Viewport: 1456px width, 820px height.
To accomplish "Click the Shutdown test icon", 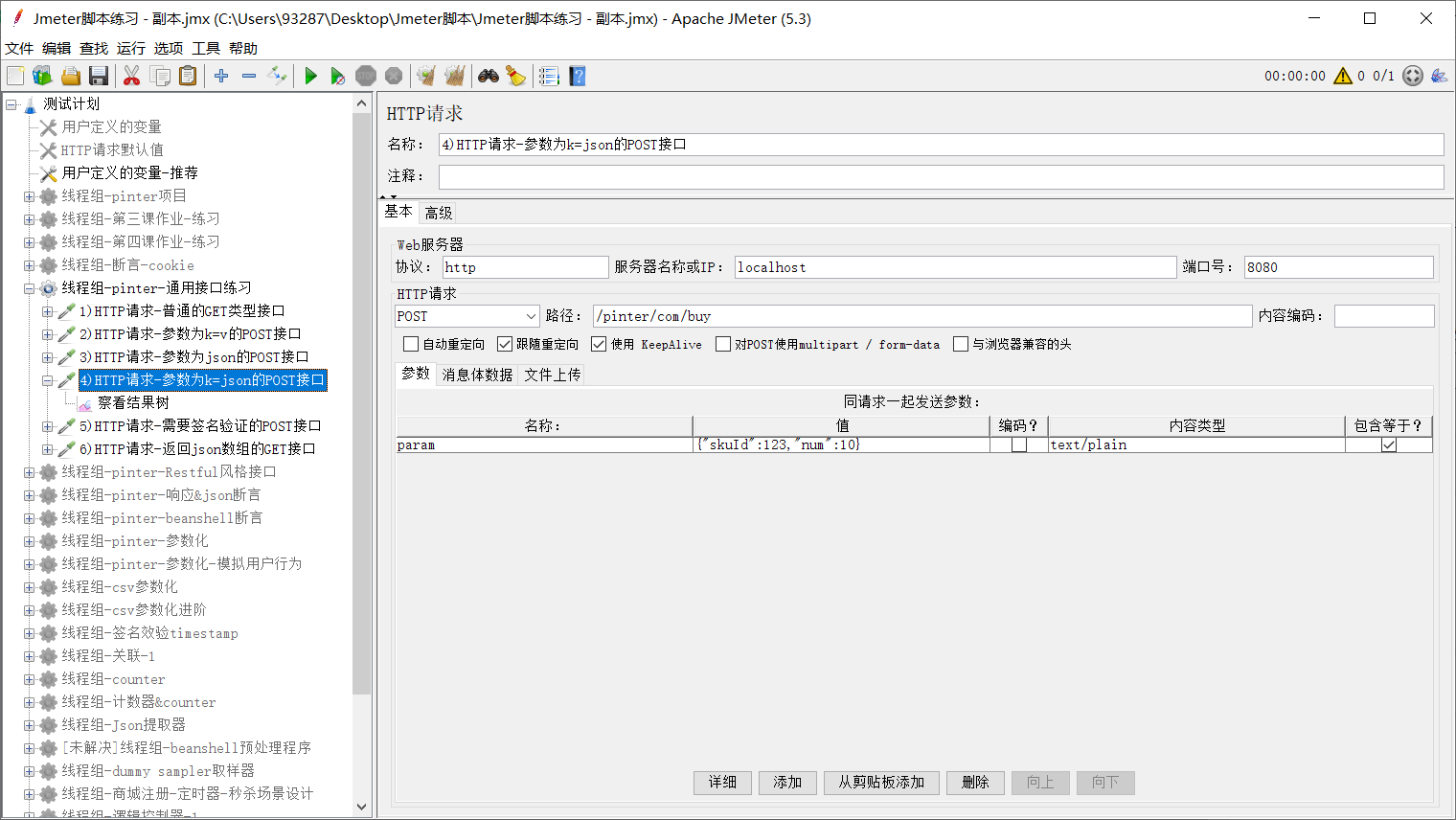I will (394, 76).
